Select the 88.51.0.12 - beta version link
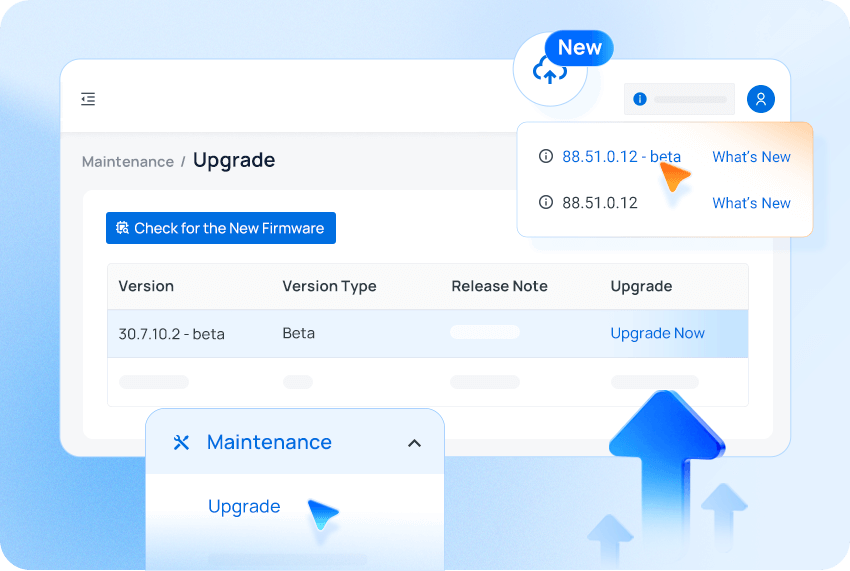850x571 pixels. 621,157
